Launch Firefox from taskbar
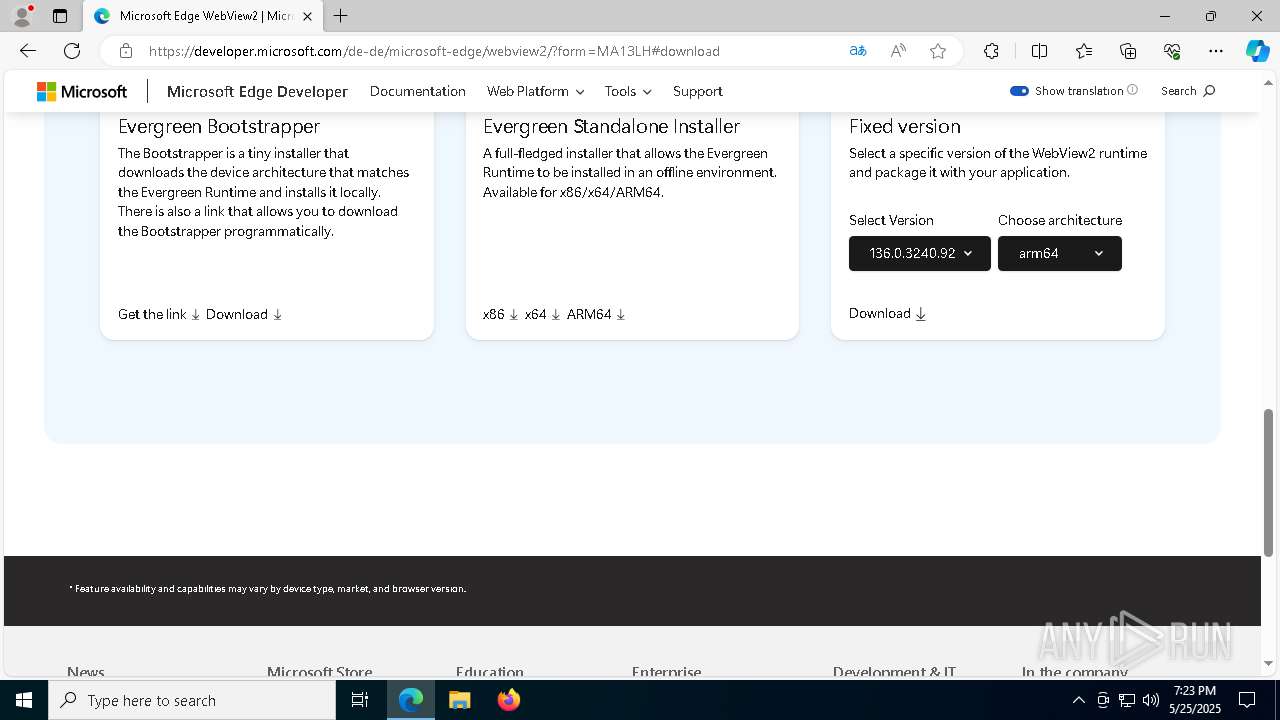 click(509, 700)
